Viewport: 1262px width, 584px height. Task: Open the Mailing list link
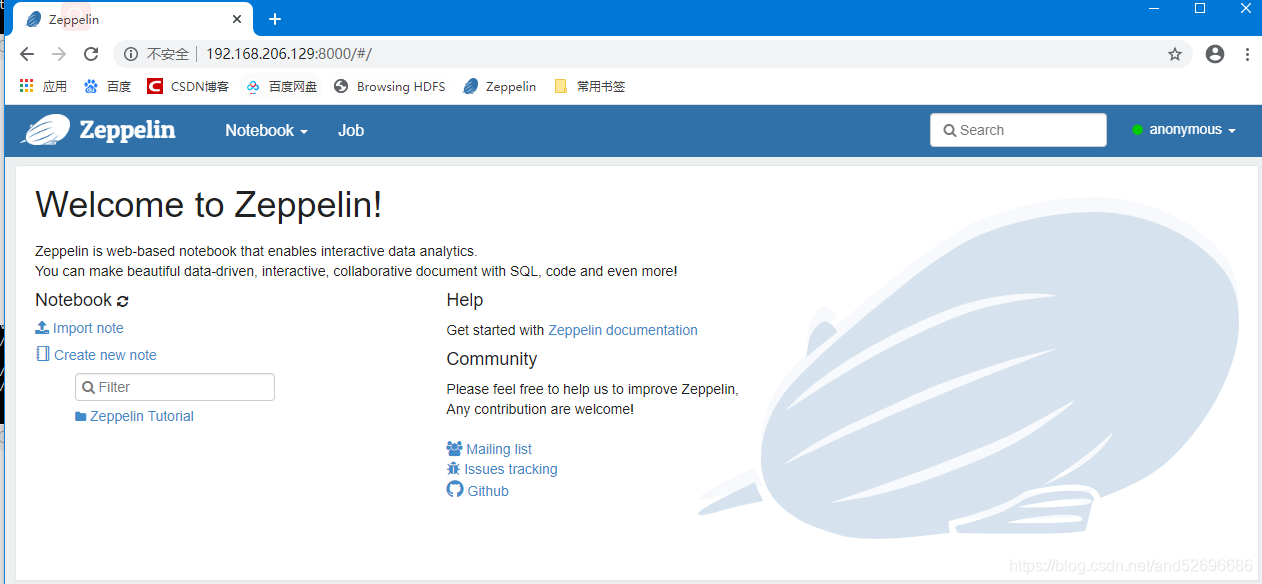489,449
